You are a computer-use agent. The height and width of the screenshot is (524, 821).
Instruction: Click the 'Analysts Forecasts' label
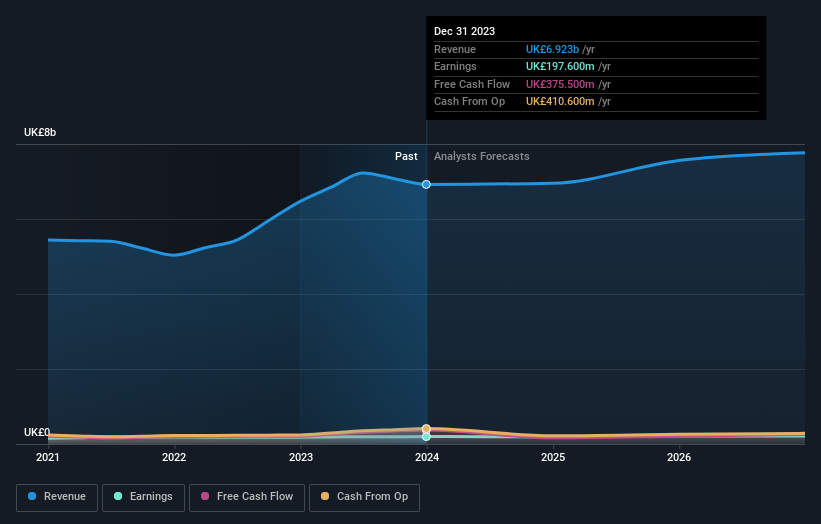click(x=482, y=157)
